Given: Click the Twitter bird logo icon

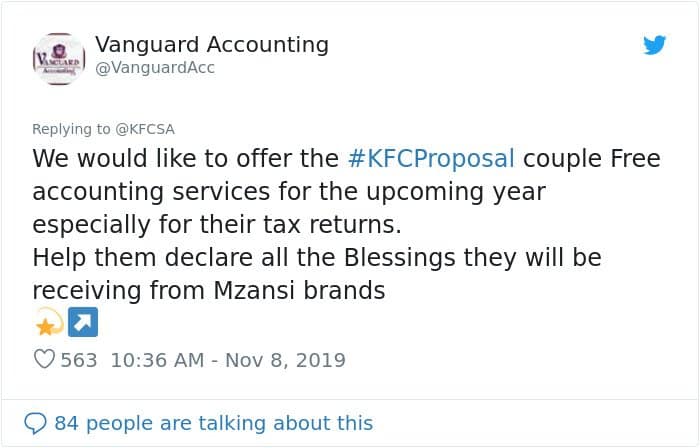Looking at the screenshot, I should pos(654,45).
